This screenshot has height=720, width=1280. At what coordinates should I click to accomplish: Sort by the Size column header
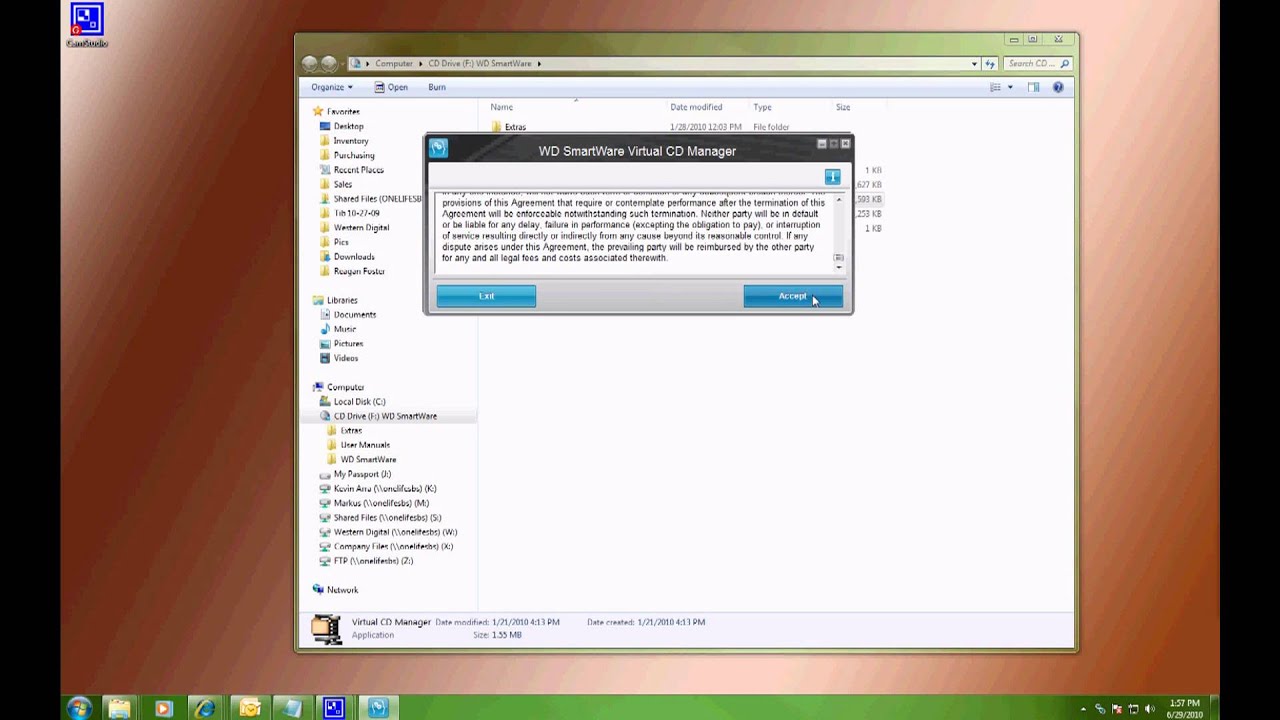(x=843, y=107)
